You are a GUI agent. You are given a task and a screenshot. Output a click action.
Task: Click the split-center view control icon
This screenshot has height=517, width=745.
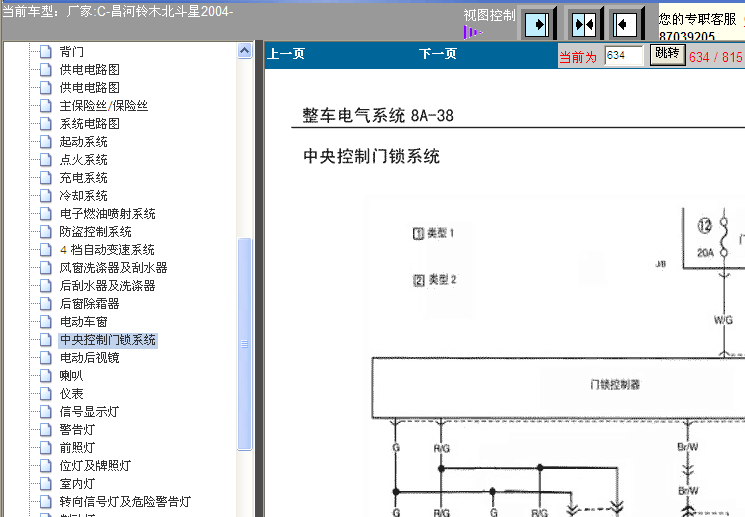(x=584, y=24)
